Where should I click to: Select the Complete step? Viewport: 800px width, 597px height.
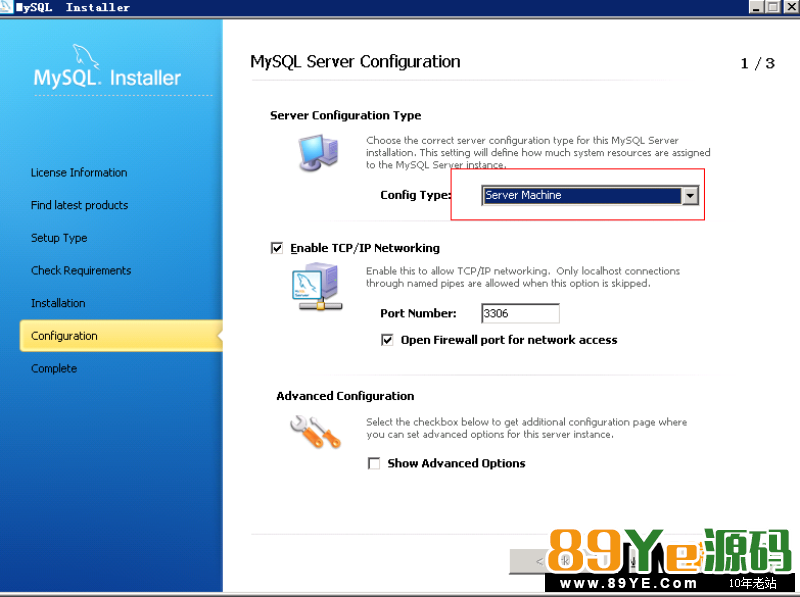click(54, 368)
